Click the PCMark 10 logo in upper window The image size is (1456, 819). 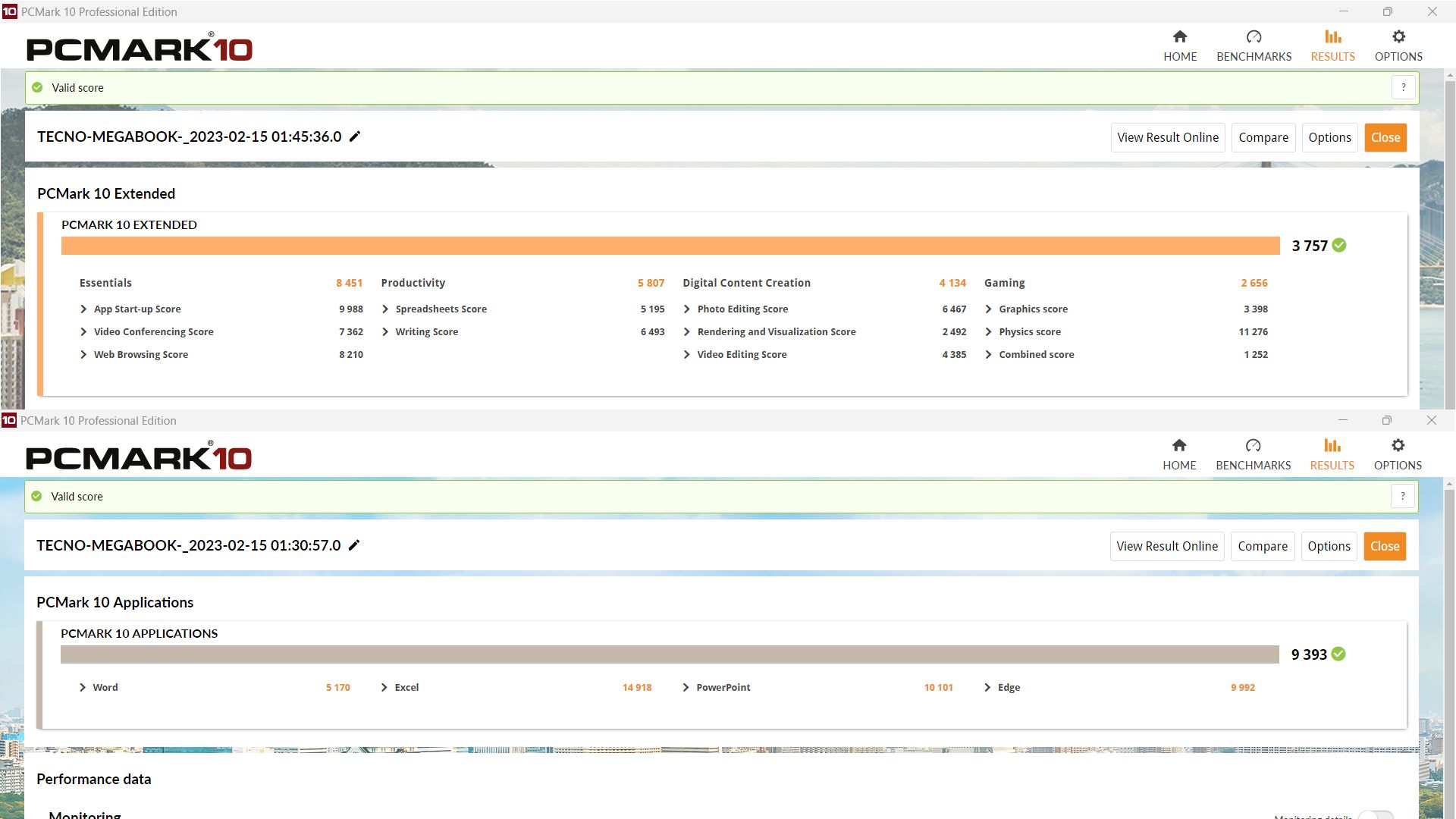pos(140,48)
